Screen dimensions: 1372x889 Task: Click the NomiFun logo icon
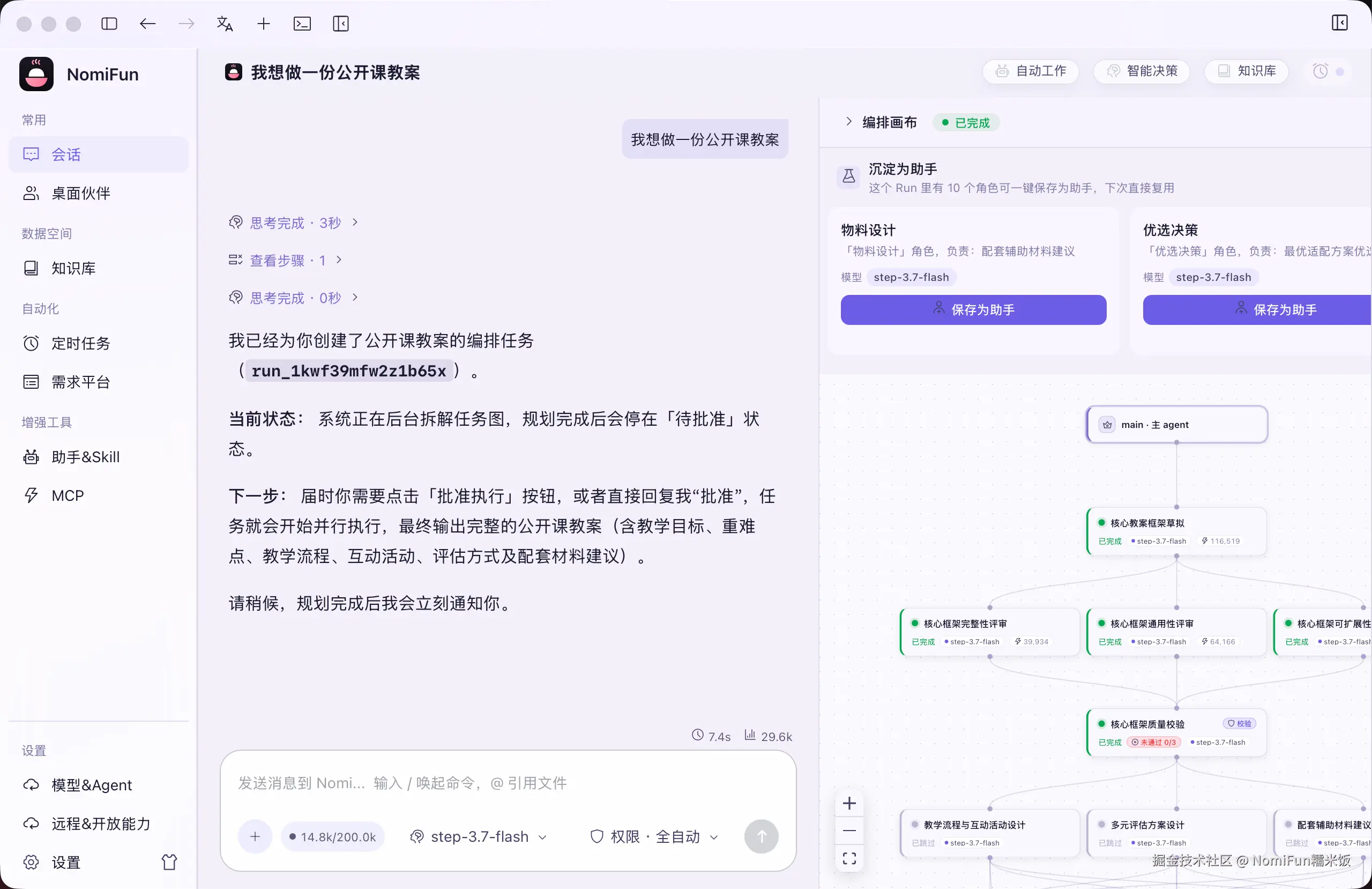(36, 74)
